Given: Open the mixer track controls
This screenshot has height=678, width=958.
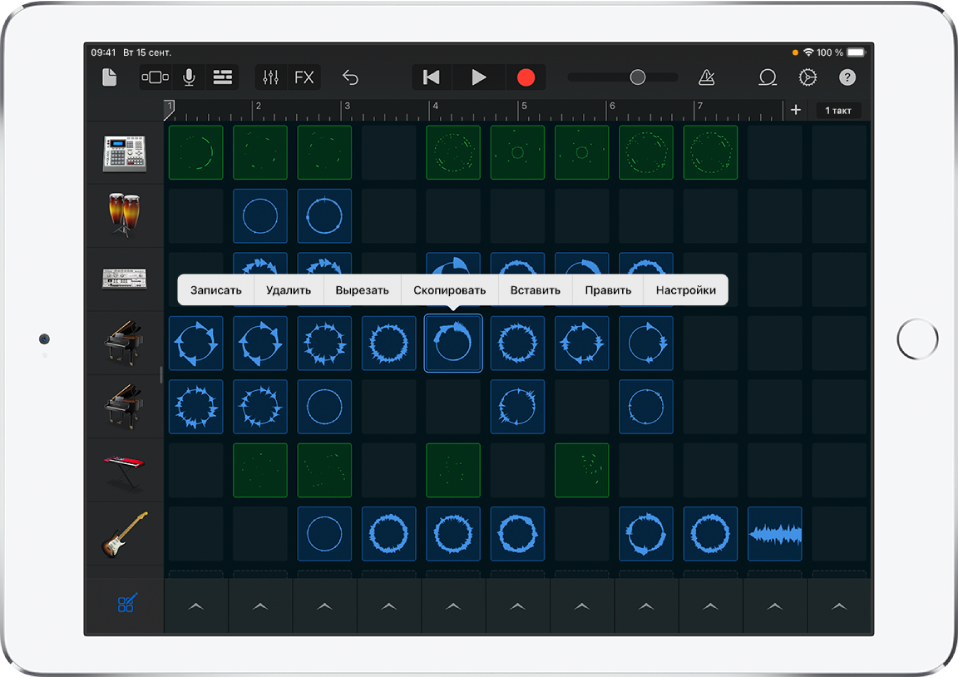Looking at the screenshot, I should click(x=270, y=78).
